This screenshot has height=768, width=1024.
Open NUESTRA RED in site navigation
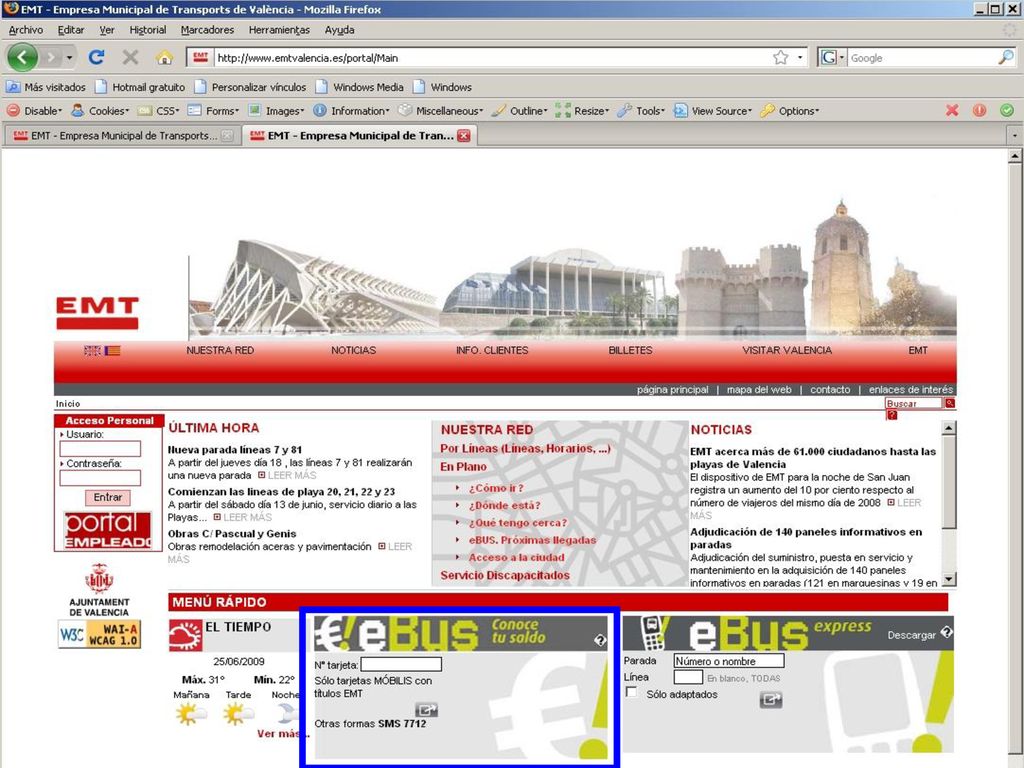click(x=220, y=351)
